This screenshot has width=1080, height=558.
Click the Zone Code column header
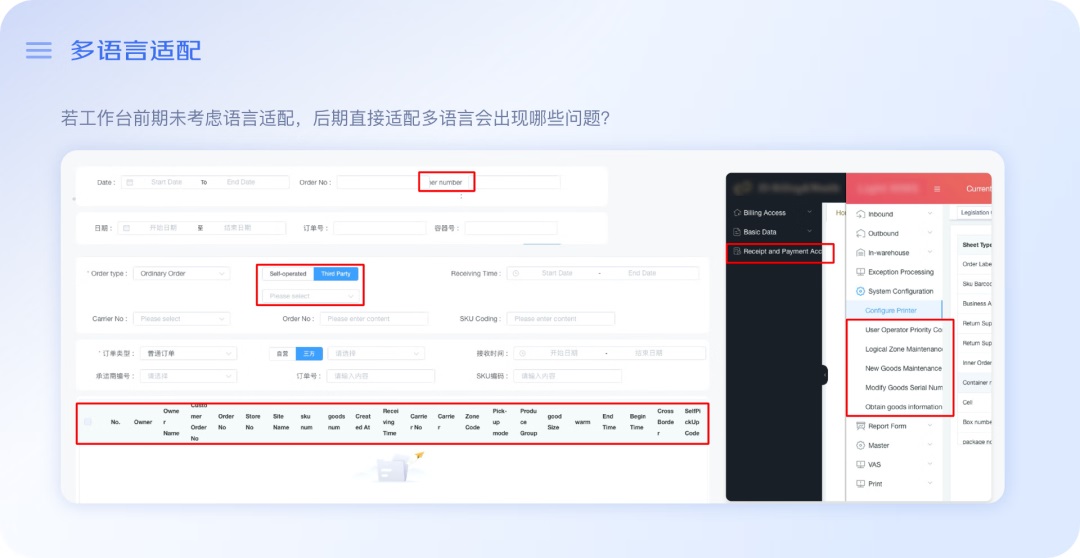click(x=472, y=422)
